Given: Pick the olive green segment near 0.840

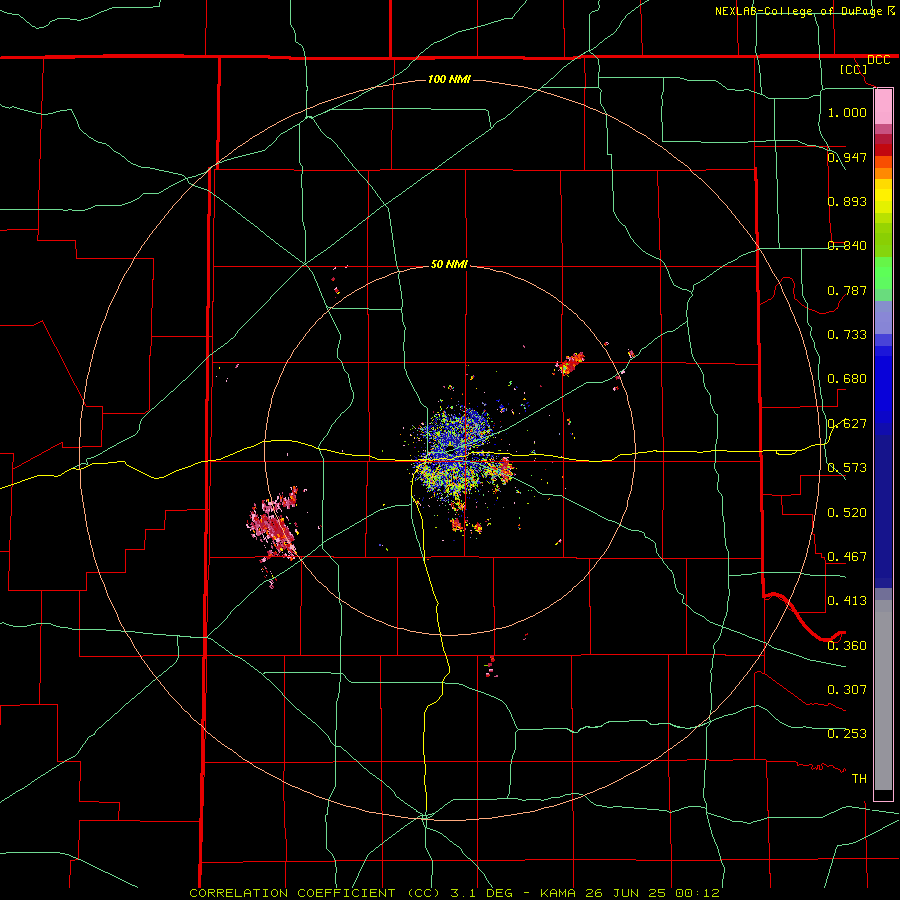Looking at the screenshot, I should [883, 240].
